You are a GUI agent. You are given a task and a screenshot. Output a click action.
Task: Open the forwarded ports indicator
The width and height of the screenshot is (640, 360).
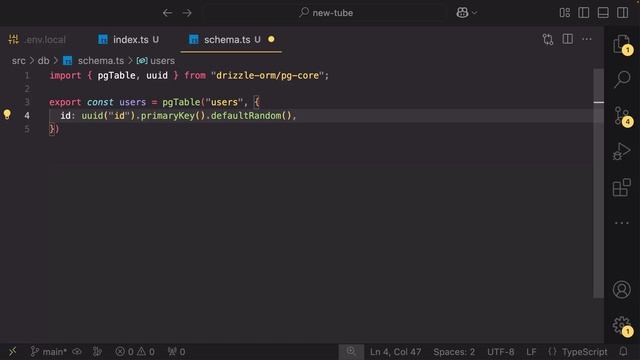coord(176,351)
